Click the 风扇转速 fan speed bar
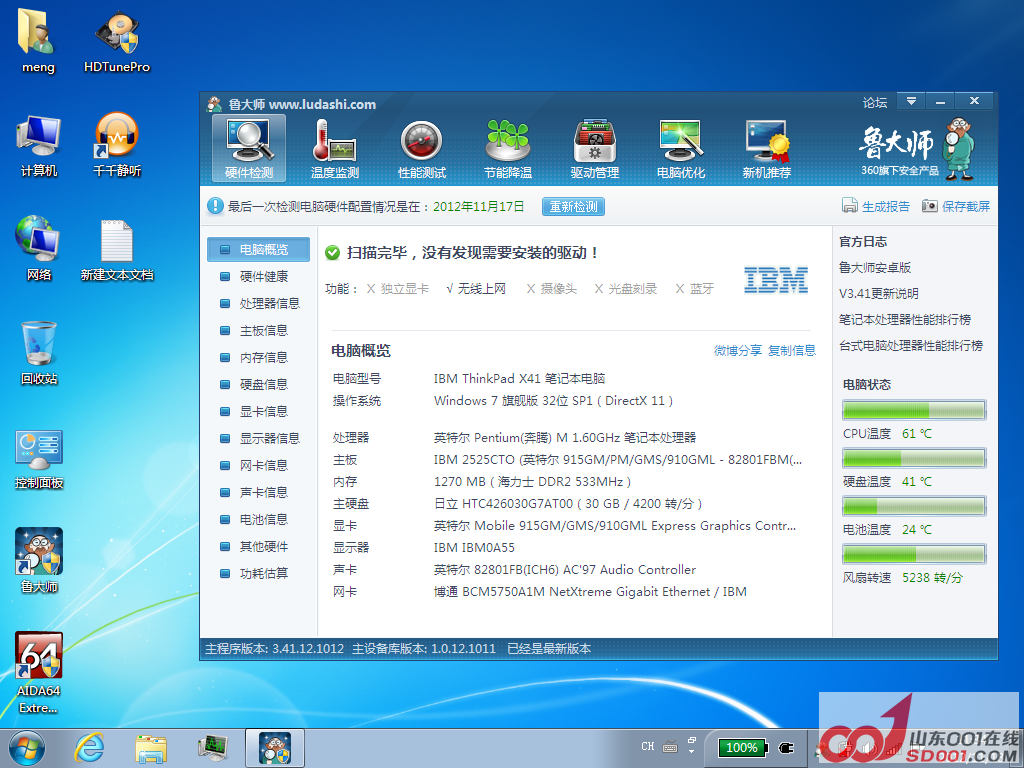Screen dimensions: 1024x768 tap(914, 554)
